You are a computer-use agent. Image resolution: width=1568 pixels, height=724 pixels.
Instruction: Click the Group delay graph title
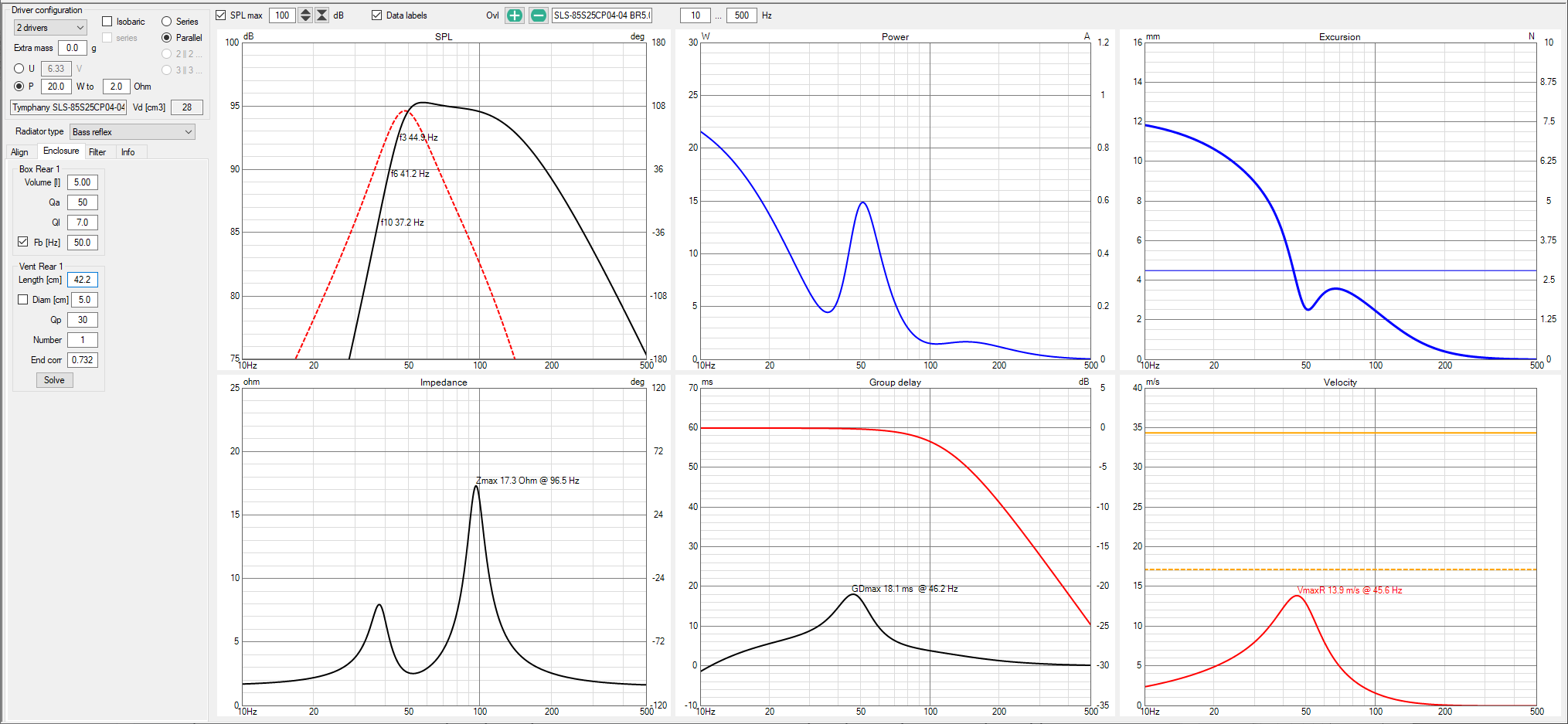click(895, 382)
